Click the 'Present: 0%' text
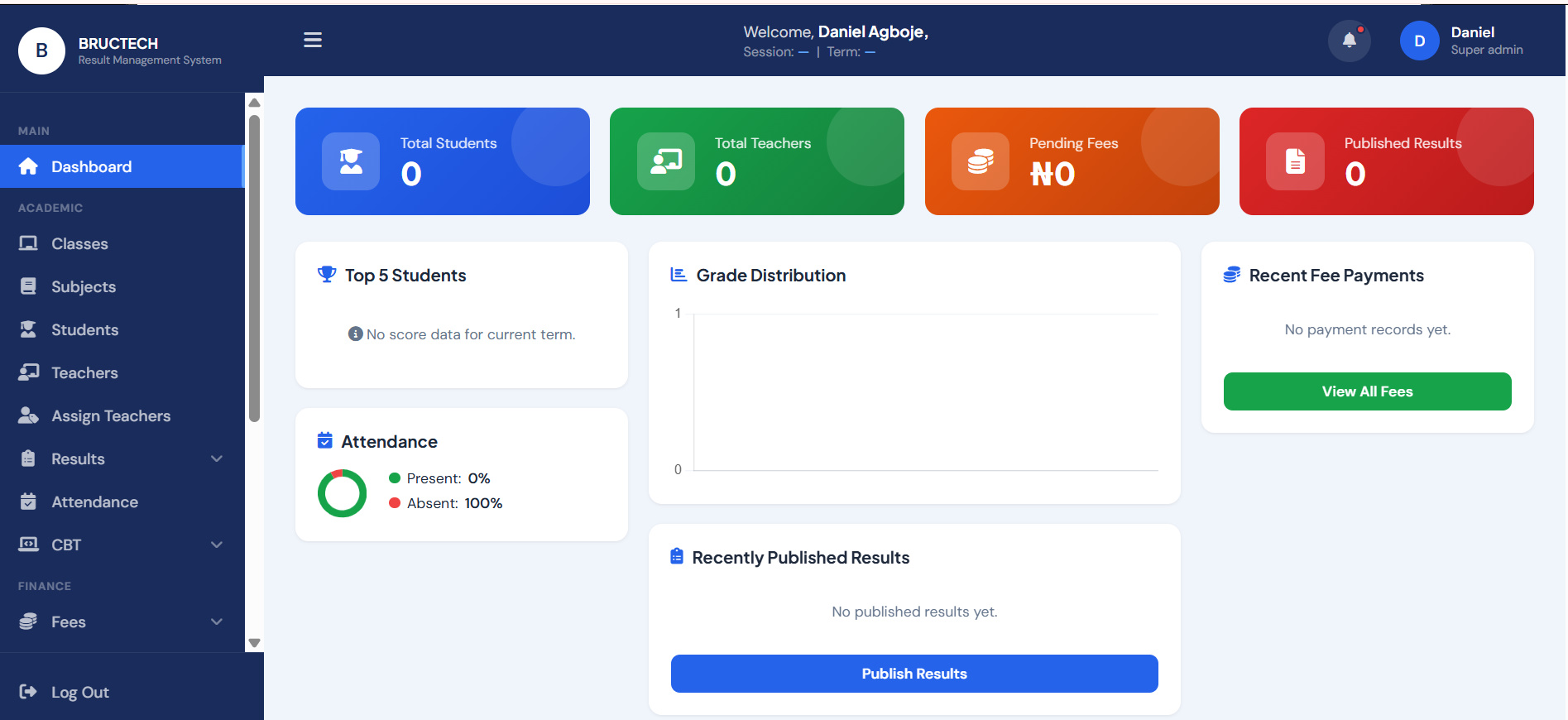 pyautogui.click(x=448, y=478)
